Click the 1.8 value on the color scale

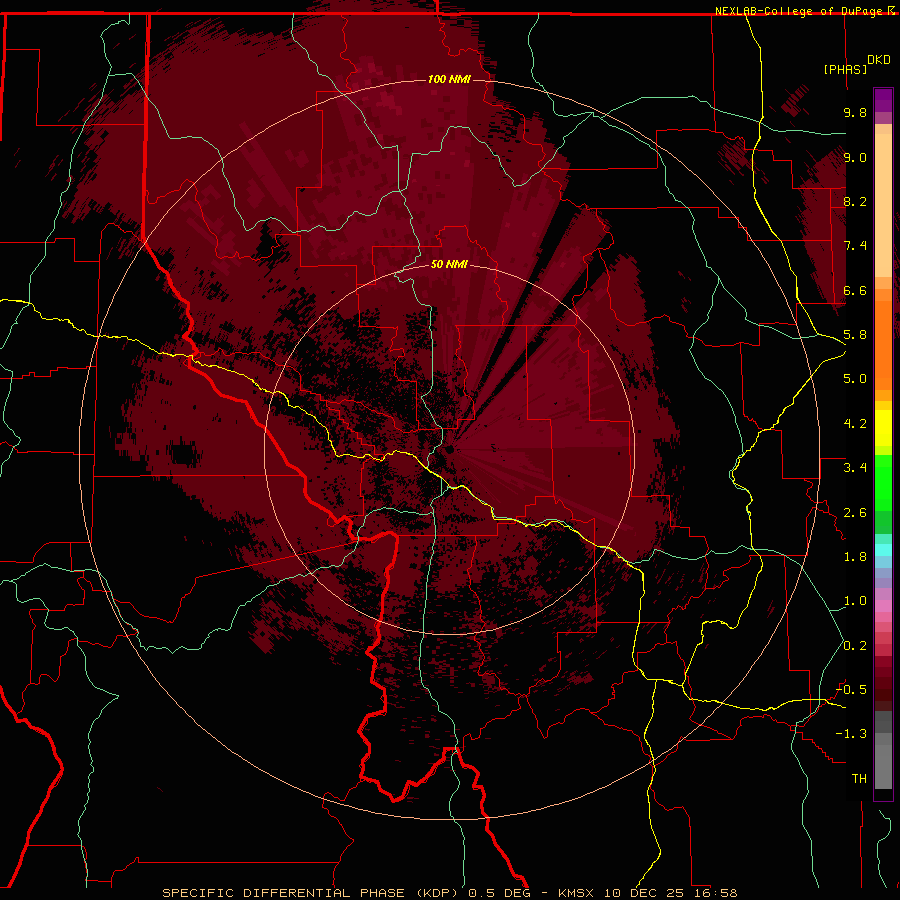(855, 557)
